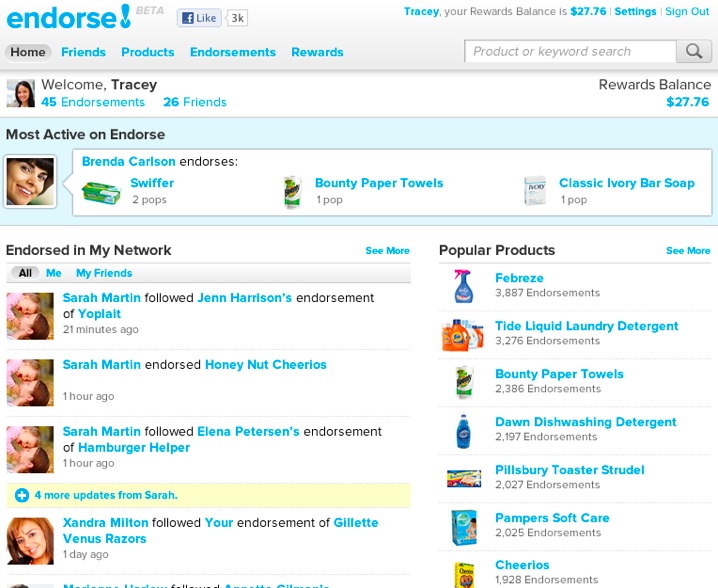Open Elena Petersen's profile link
718x588 pixels.
[248, 431]
